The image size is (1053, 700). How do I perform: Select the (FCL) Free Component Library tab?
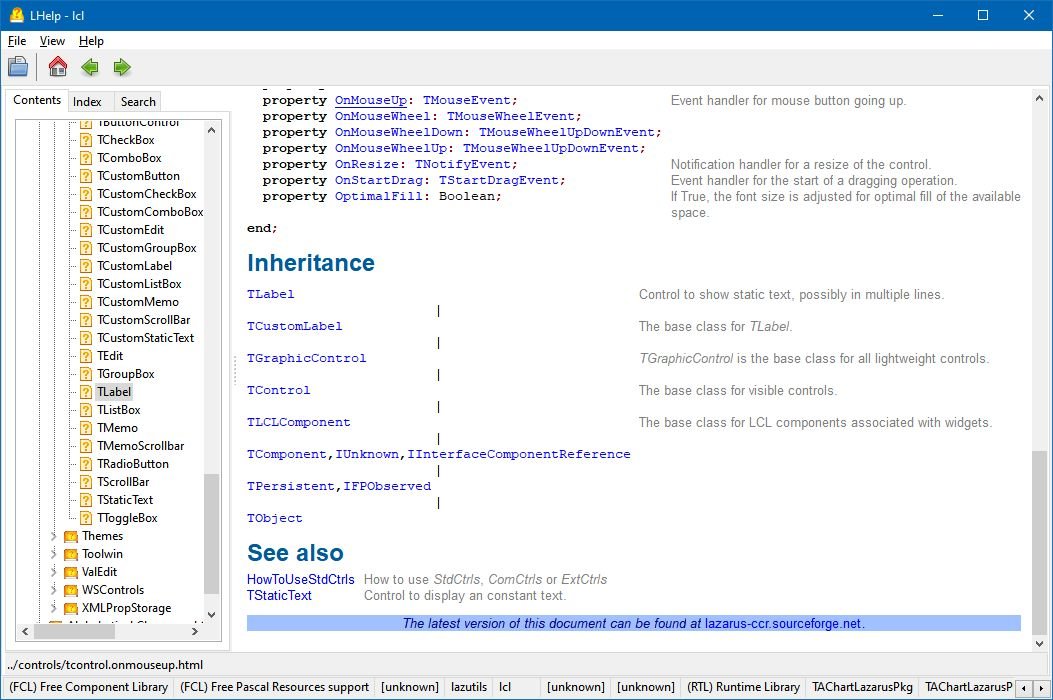coord(89,687)
